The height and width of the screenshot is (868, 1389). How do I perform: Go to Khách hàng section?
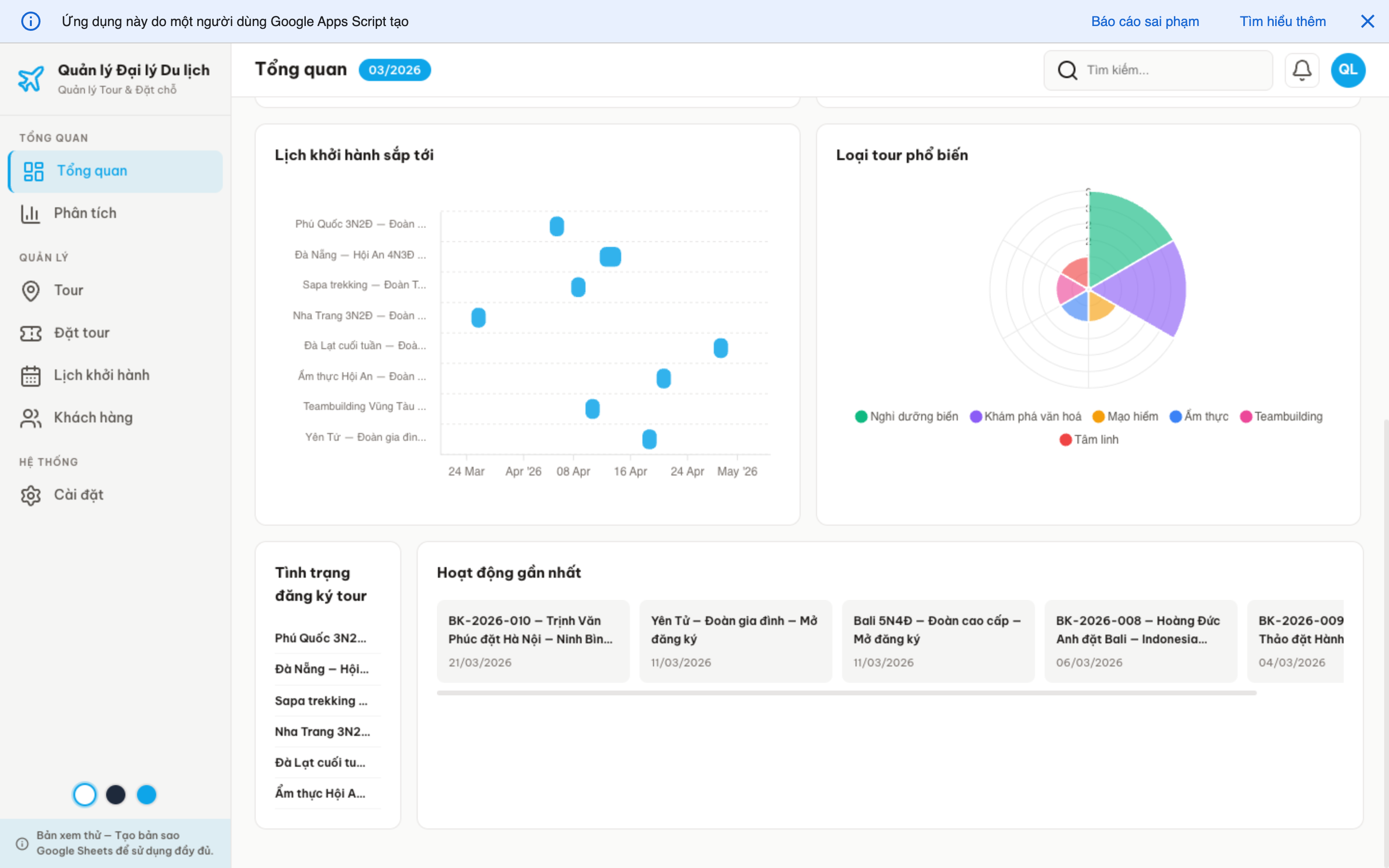(93, 417)
